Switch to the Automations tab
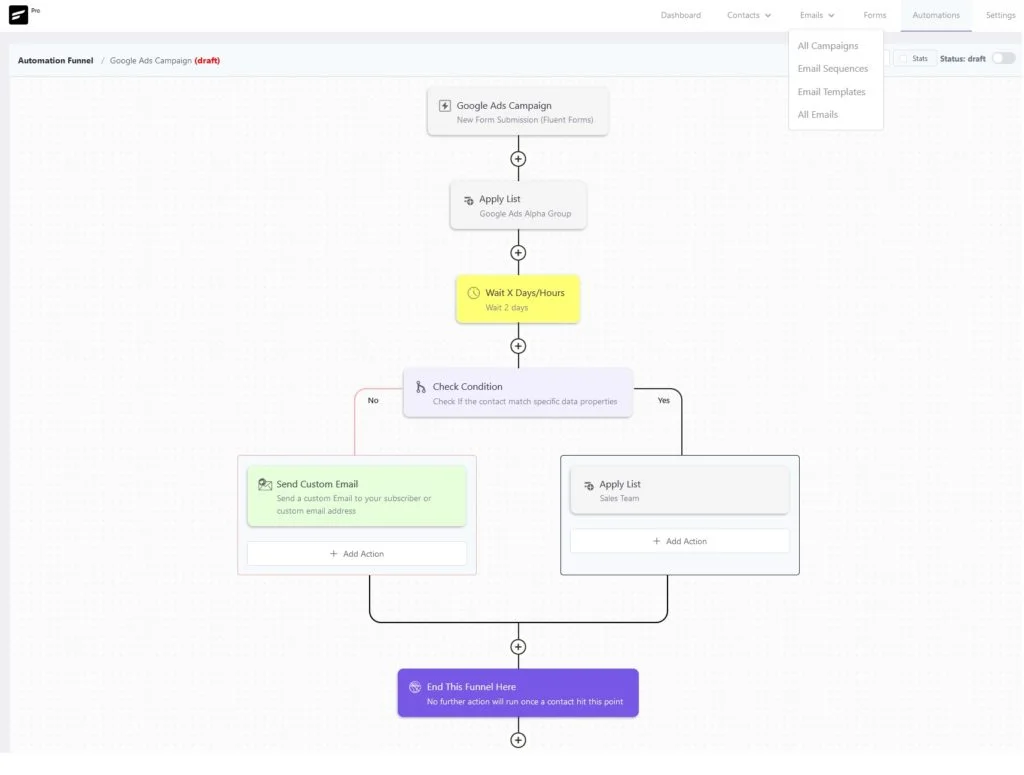Image resolution: width=1024 pixels, height=775 pixels. pyautogui.click(x=936, y=15)
